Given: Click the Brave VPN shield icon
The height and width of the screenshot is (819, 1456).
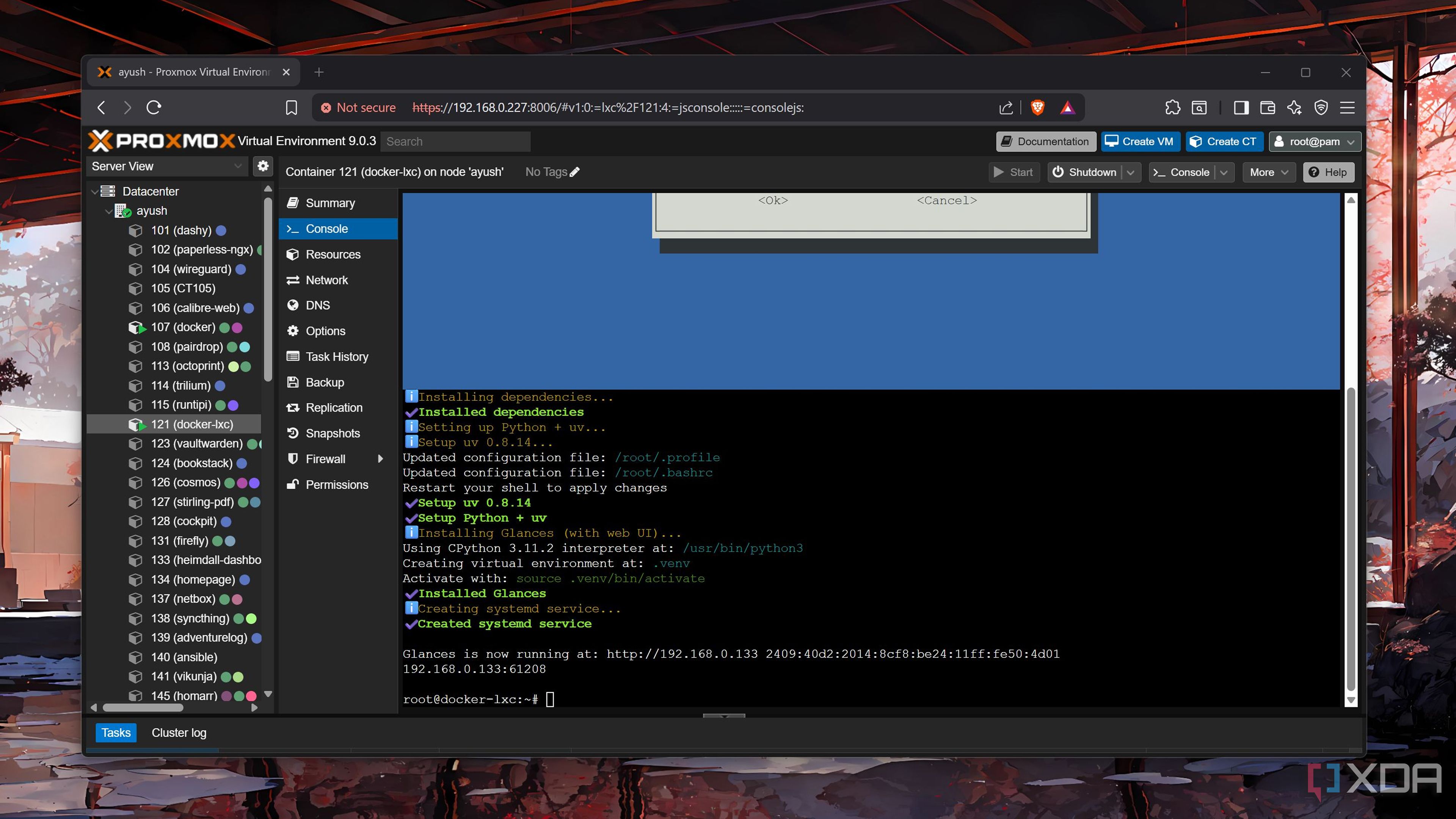Looking at the screenshot, I should click(x=1321, y=107).
